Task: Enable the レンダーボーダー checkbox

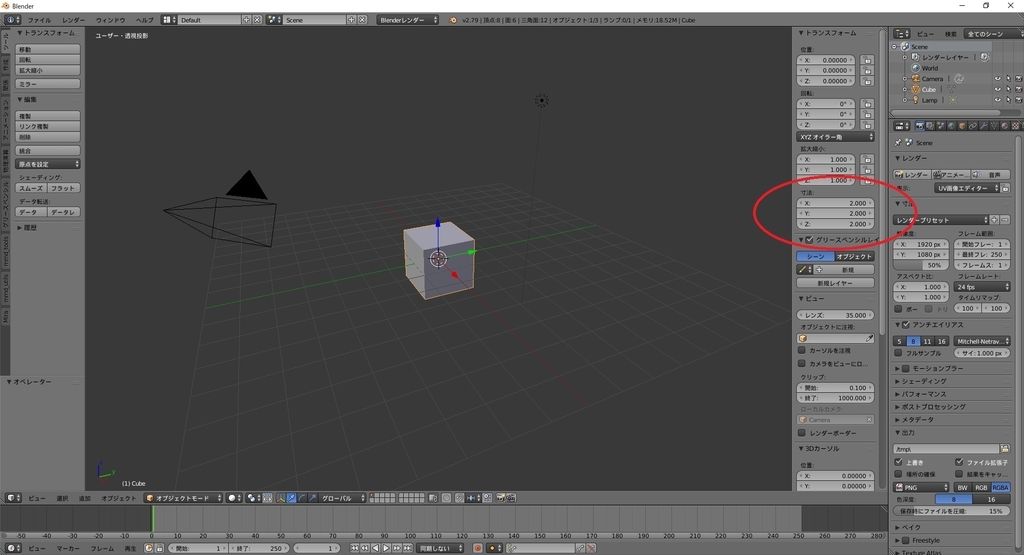Action: [802, 432]
